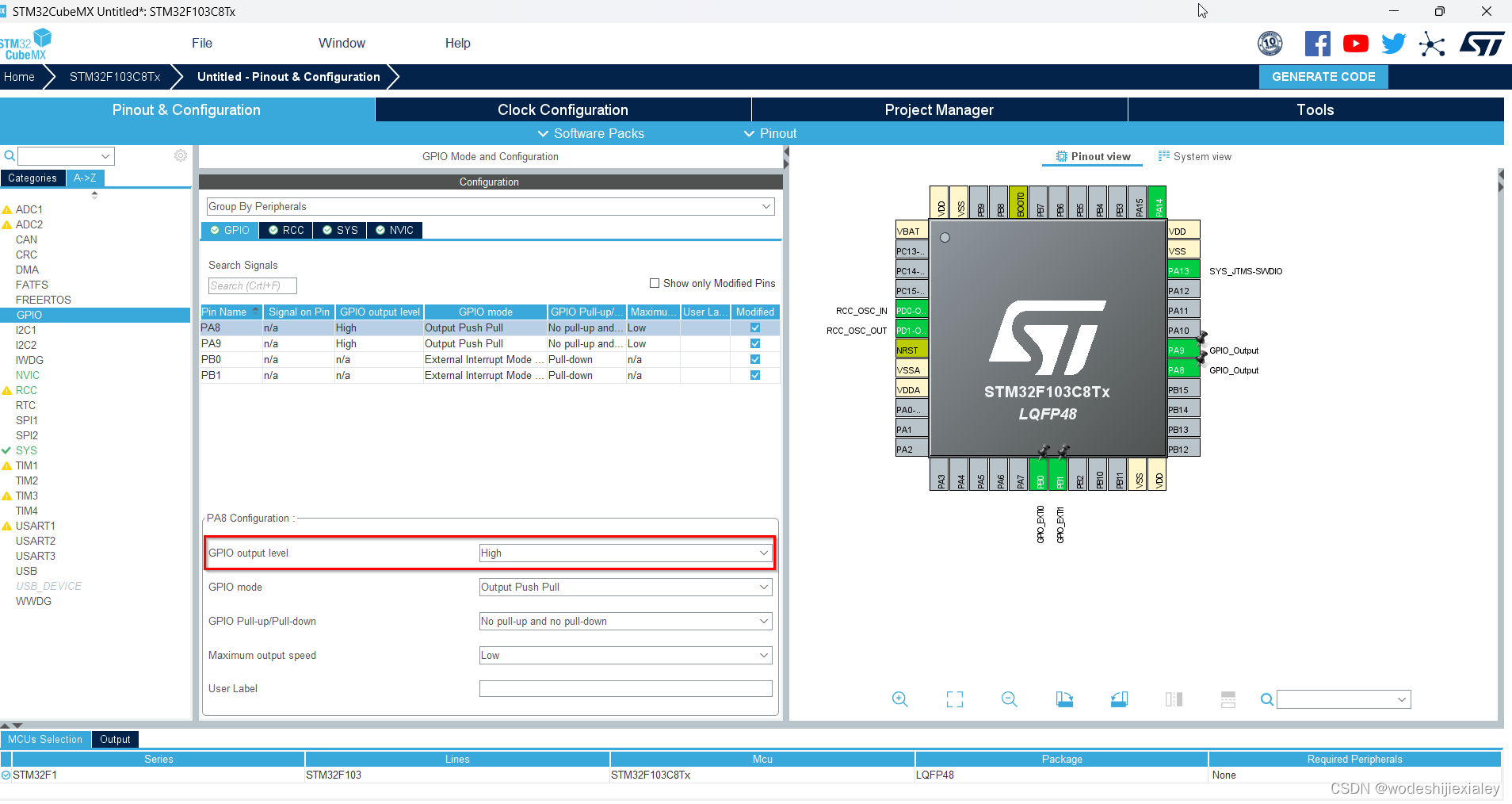Open the NVIC configuration tab
Viewport: 1512px width, 804px height.
(394, 230)
